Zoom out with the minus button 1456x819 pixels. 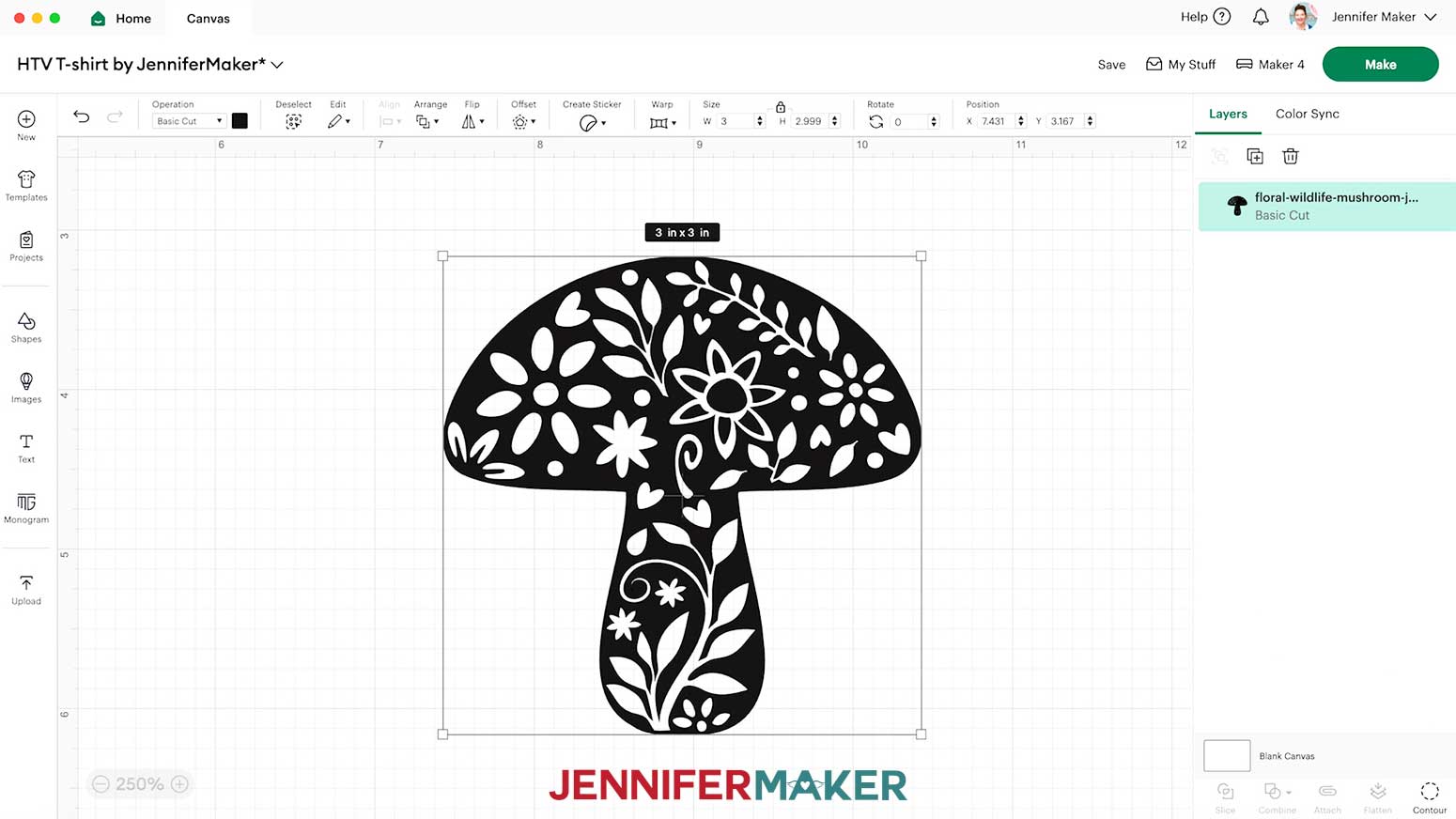tap(101, 784)
